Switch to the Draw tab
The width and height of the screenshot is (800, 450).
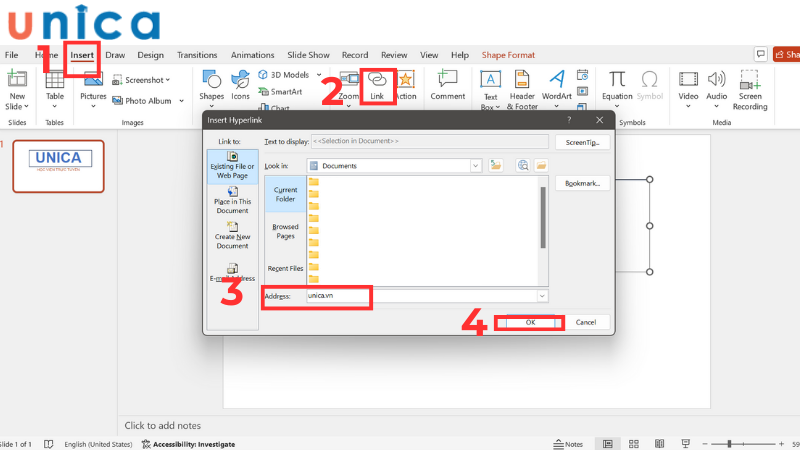coord(115,55)
